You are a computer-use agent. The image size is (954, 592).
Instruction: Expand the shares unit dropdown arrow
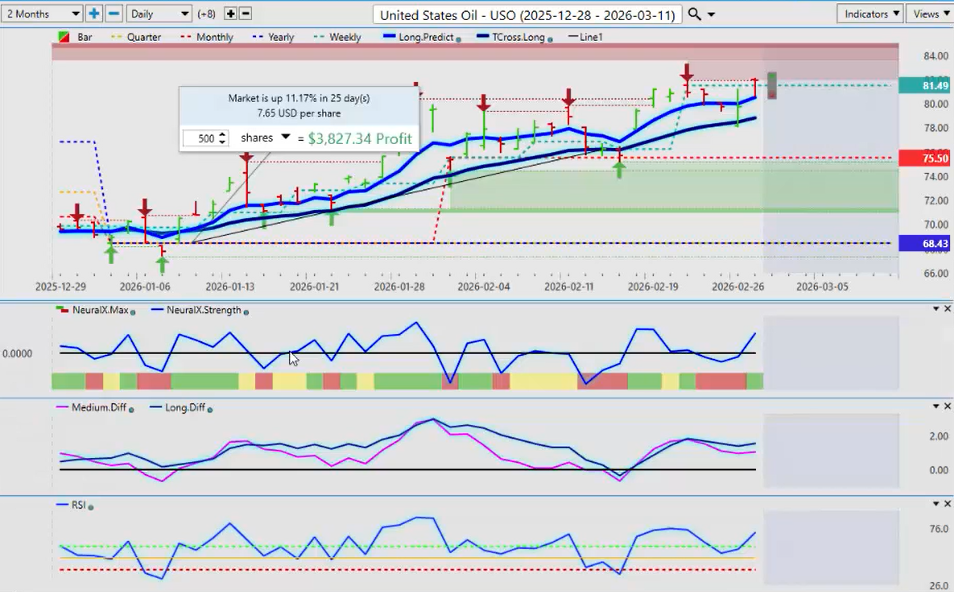[286, 137]
